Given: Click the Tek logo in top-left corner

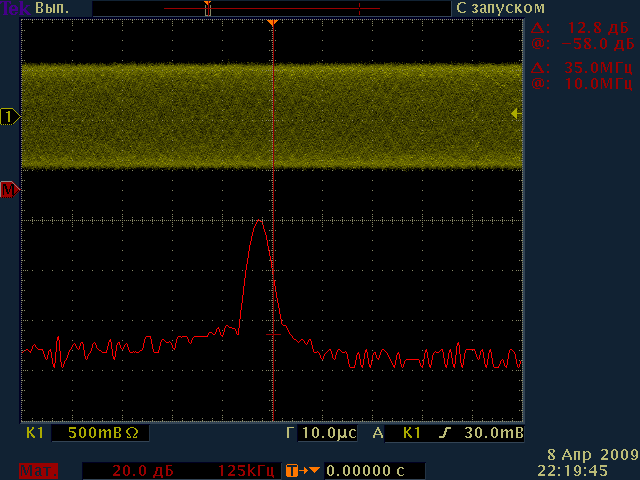Looking at the screenshot, I should point(14,8).
